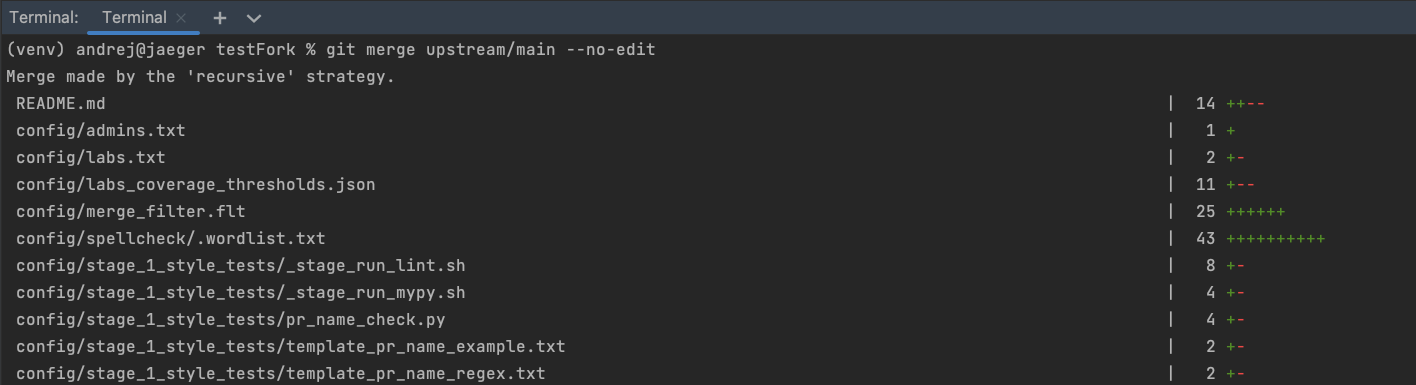Click the _stage_run_mypy.sh file path
Screen dimensions: 1416x385
click(241, 292)
